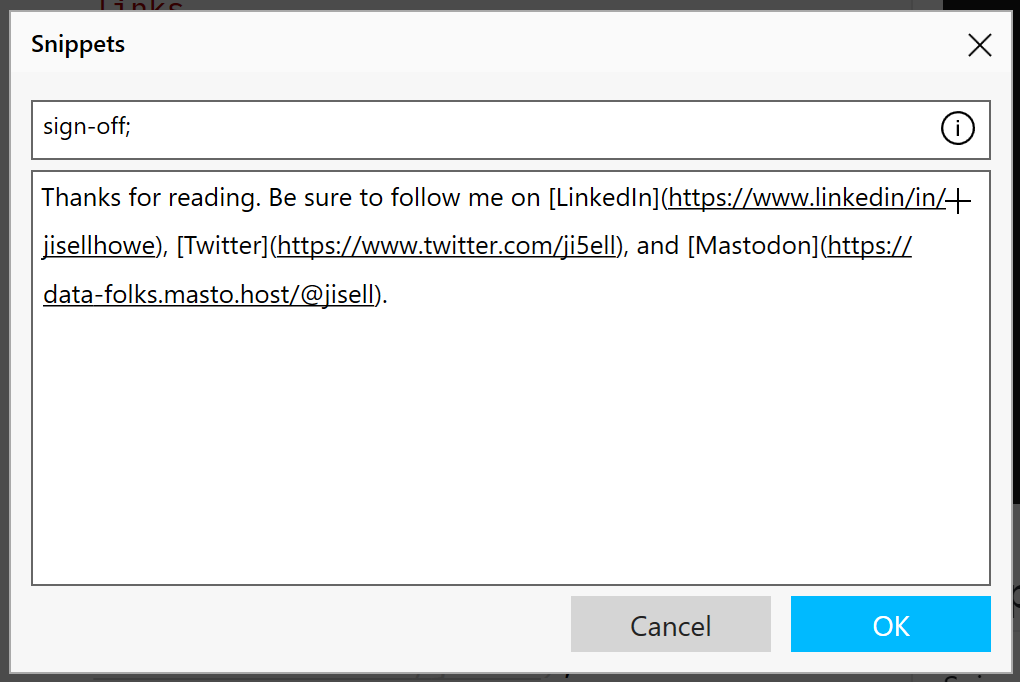The height and width of the screenshot is (682, 1020).
Task: Click the "Thanks for reading" opening words
Action: click(148, 198)
